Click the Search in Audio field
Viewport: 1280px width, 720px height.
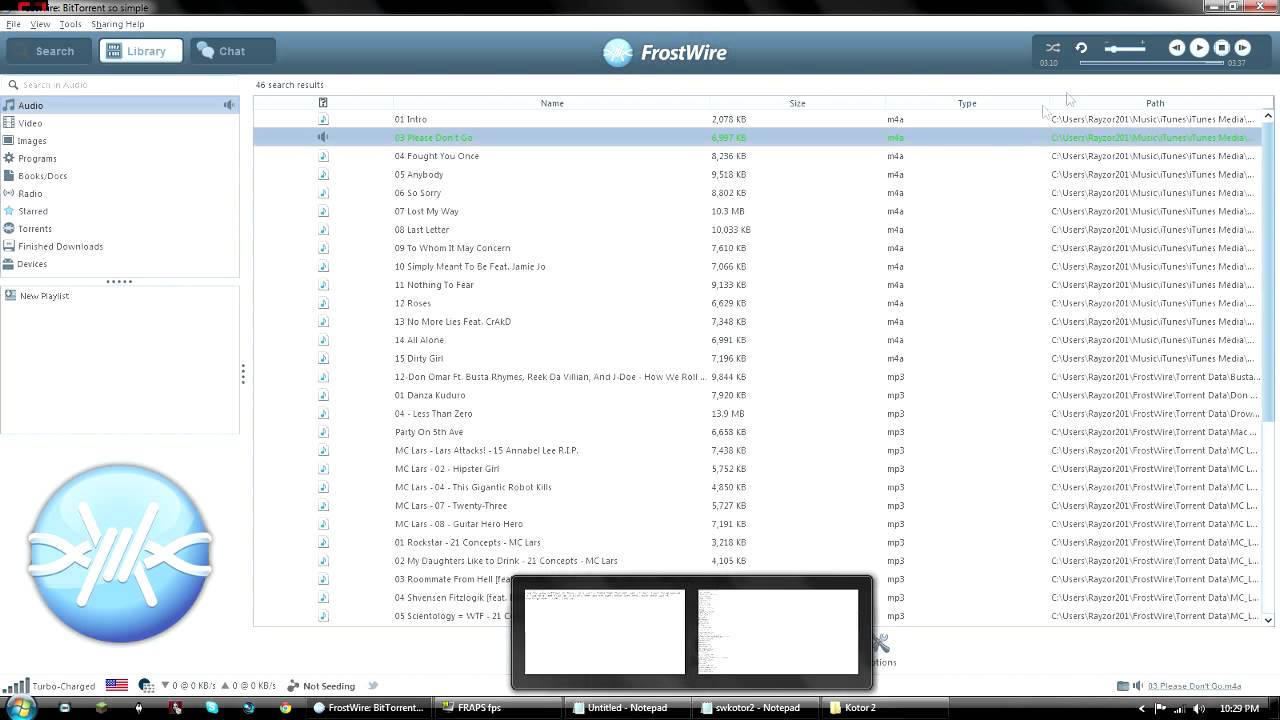tap(120, 85)
